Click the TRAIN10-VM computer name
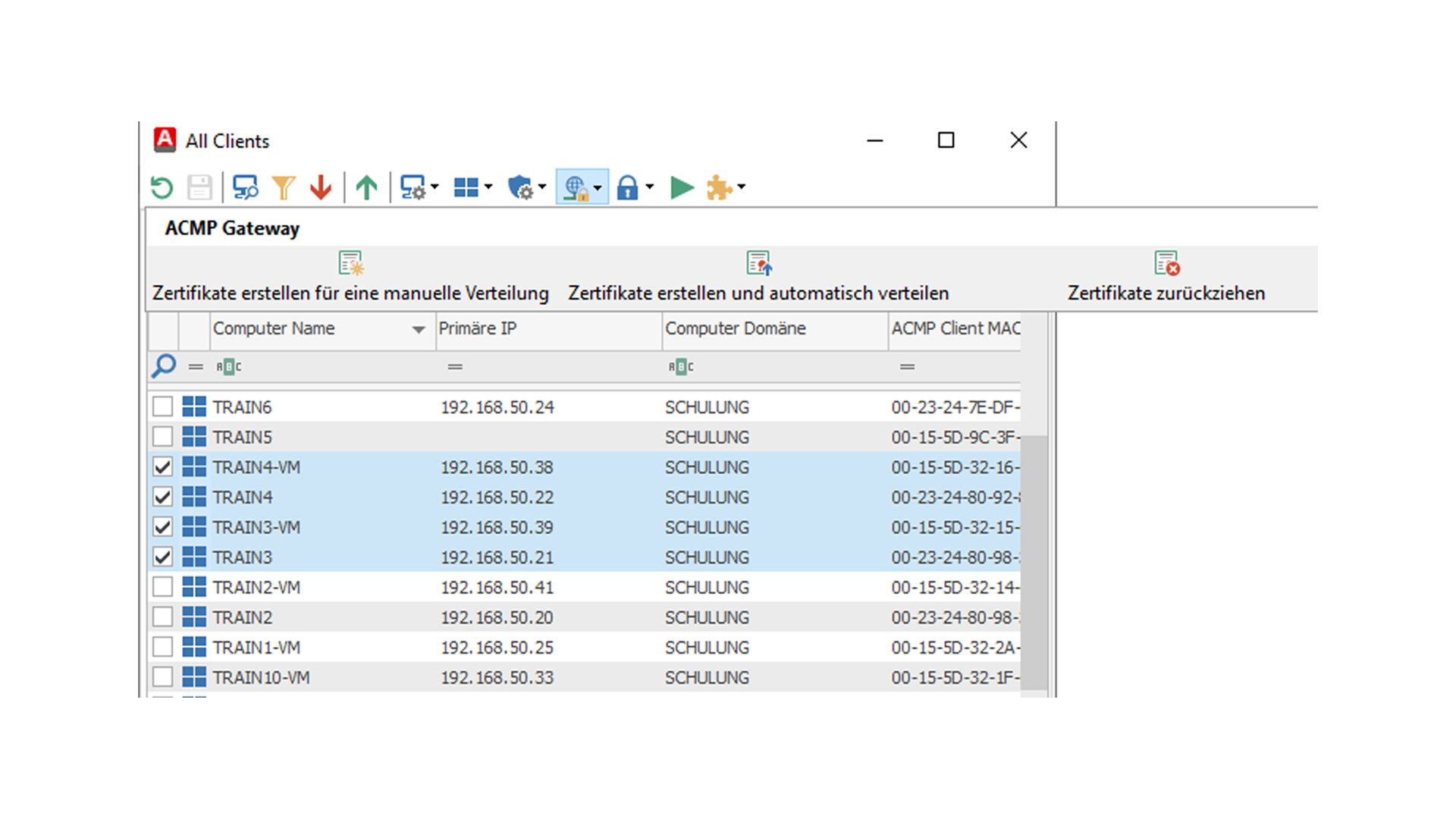The image size is (1456, 819). 261,678
